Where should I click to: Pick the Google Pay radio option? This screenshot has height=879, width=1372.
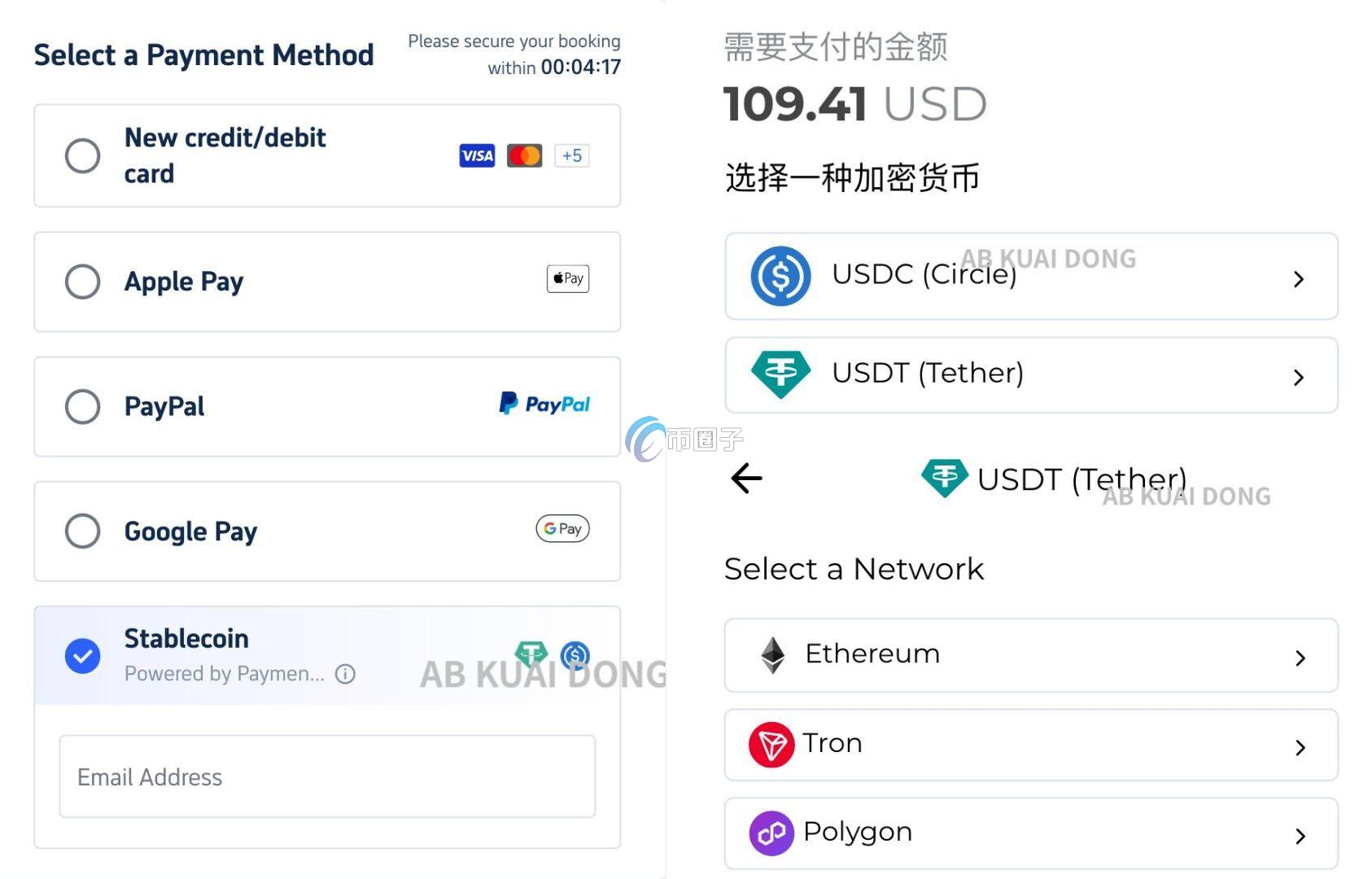[x=83, y=531]
